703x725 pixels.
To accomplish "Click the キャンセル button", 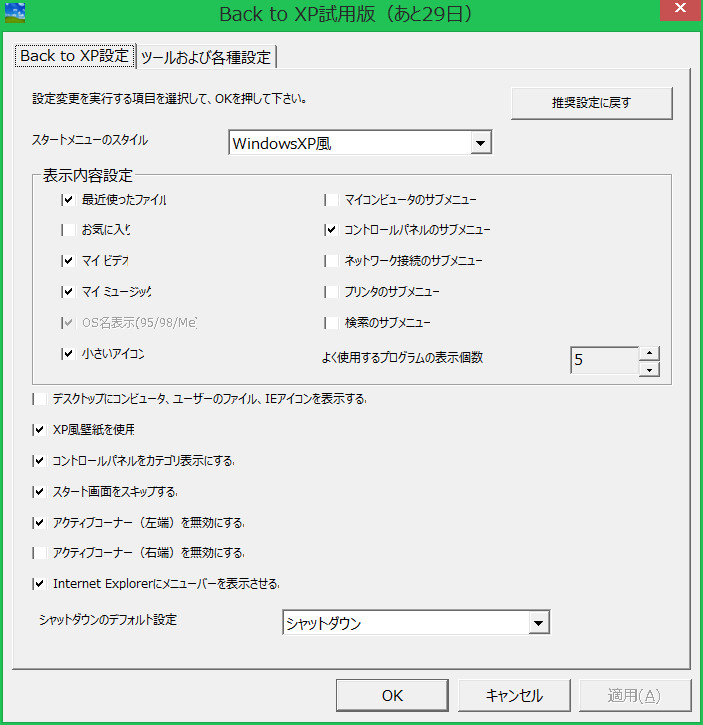I will click(514, 695).
